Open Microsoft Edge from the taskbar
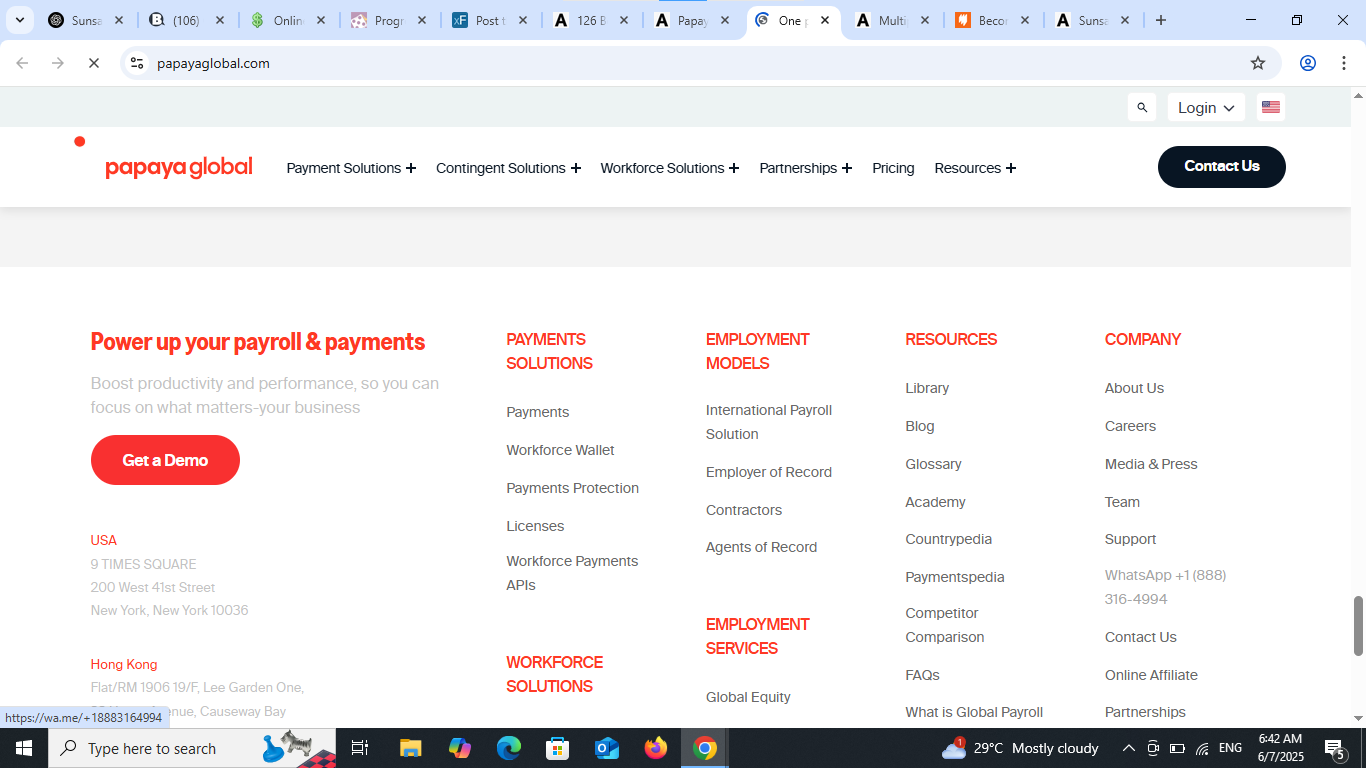This screenshot has height=768, width=1366. [509, 748]
